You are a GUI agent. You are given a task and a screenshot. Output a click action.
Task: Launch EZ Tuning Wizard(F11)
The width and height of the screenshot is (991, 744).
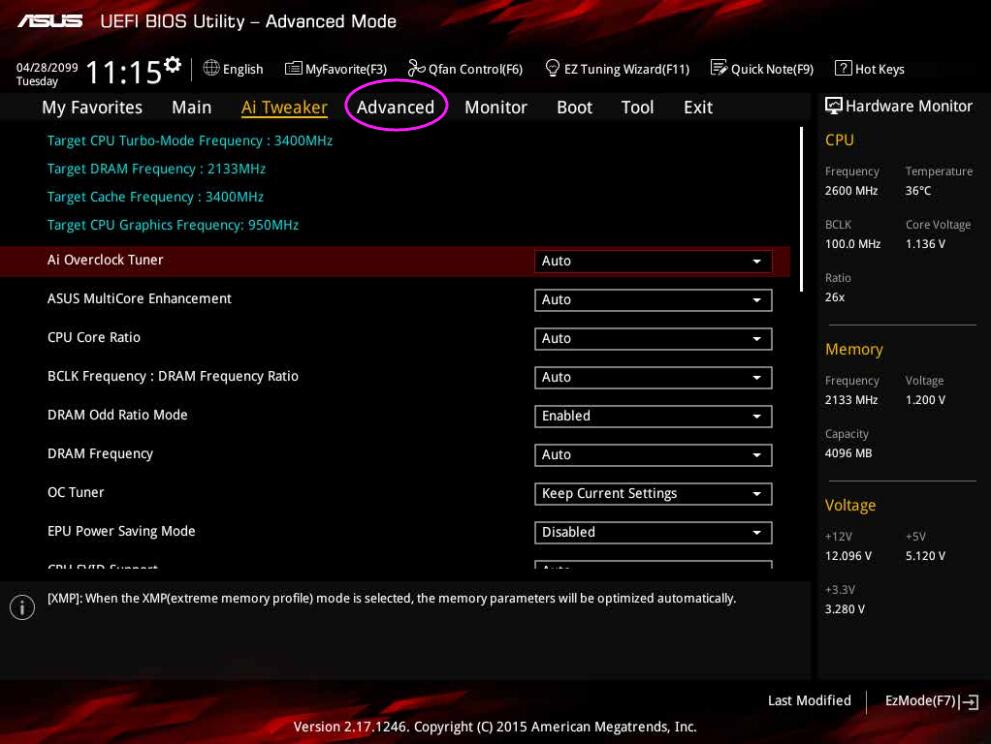click(617, 68)
